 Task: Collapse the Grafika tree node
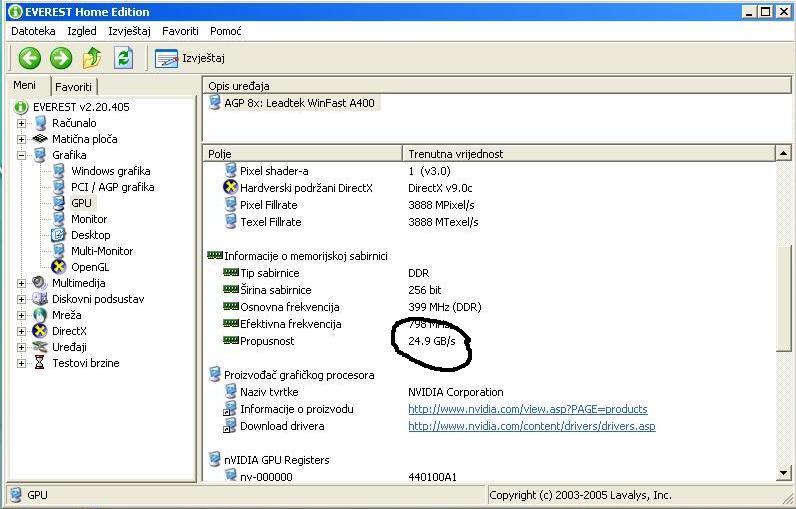click(x=22, y=155)
